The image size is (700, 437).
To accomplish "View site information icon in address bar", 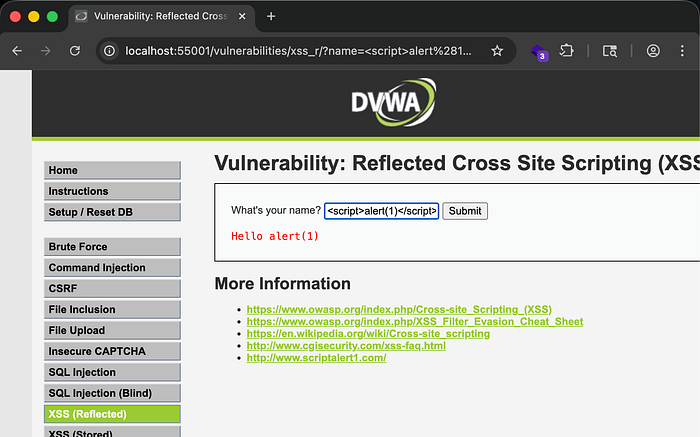I will point(109,51).
